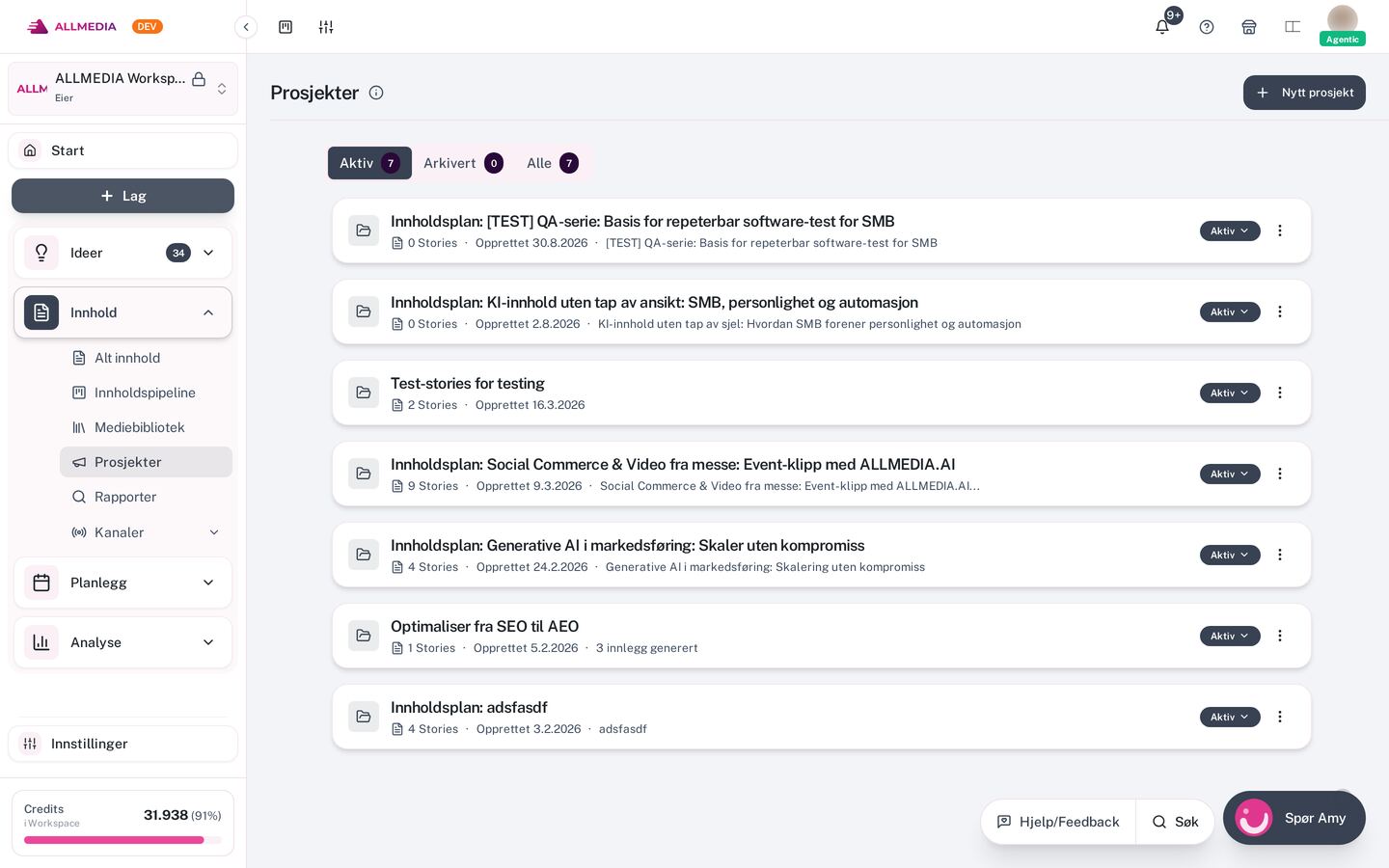
Task: Click the Lag create button
Action: 123,196
